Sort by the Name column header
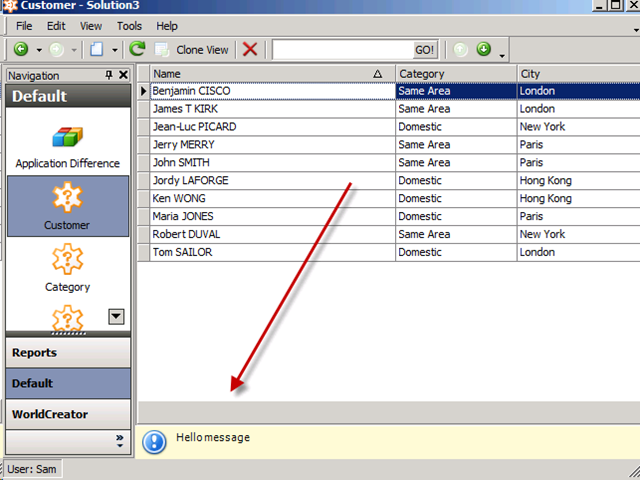This screenshot has width=640, height=480. [272, 74]
